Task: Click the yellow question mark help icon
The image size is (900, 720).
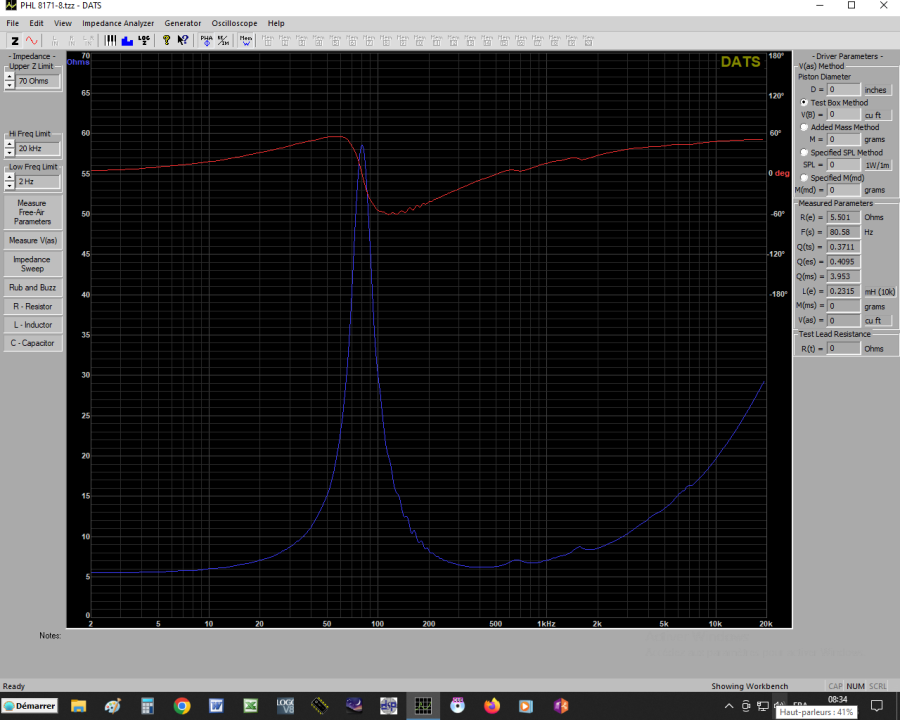Action: pyautogui.click(x=167, y=41)
